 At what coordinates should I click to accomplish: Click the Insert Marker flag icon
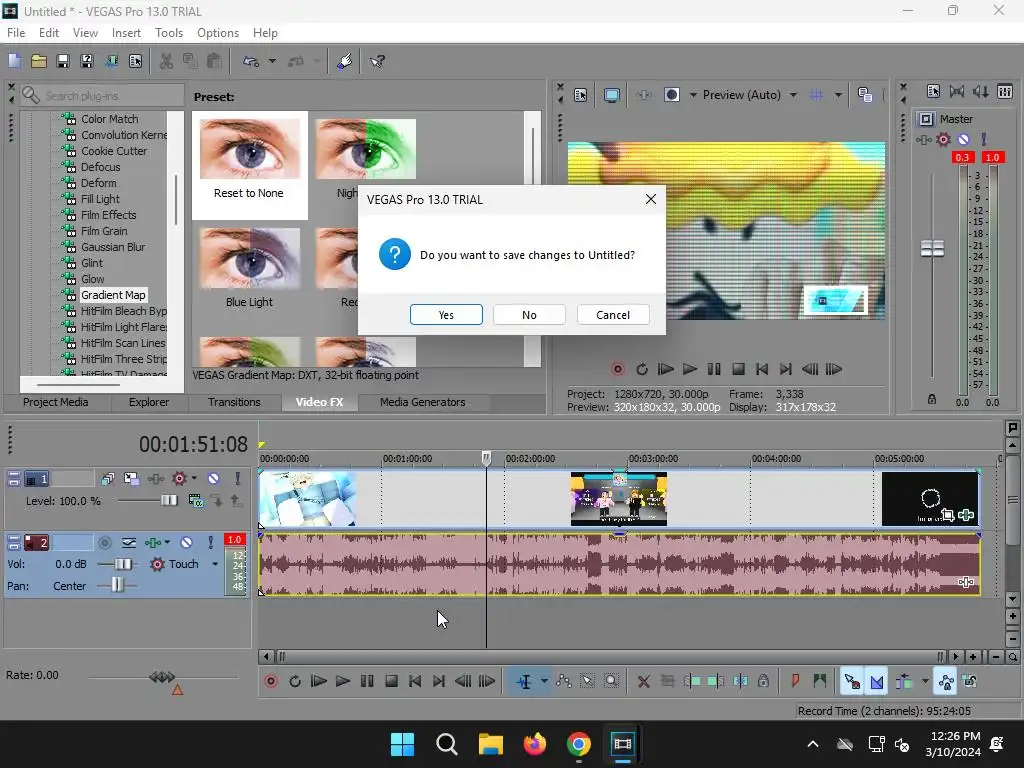(x=795, y=681)
